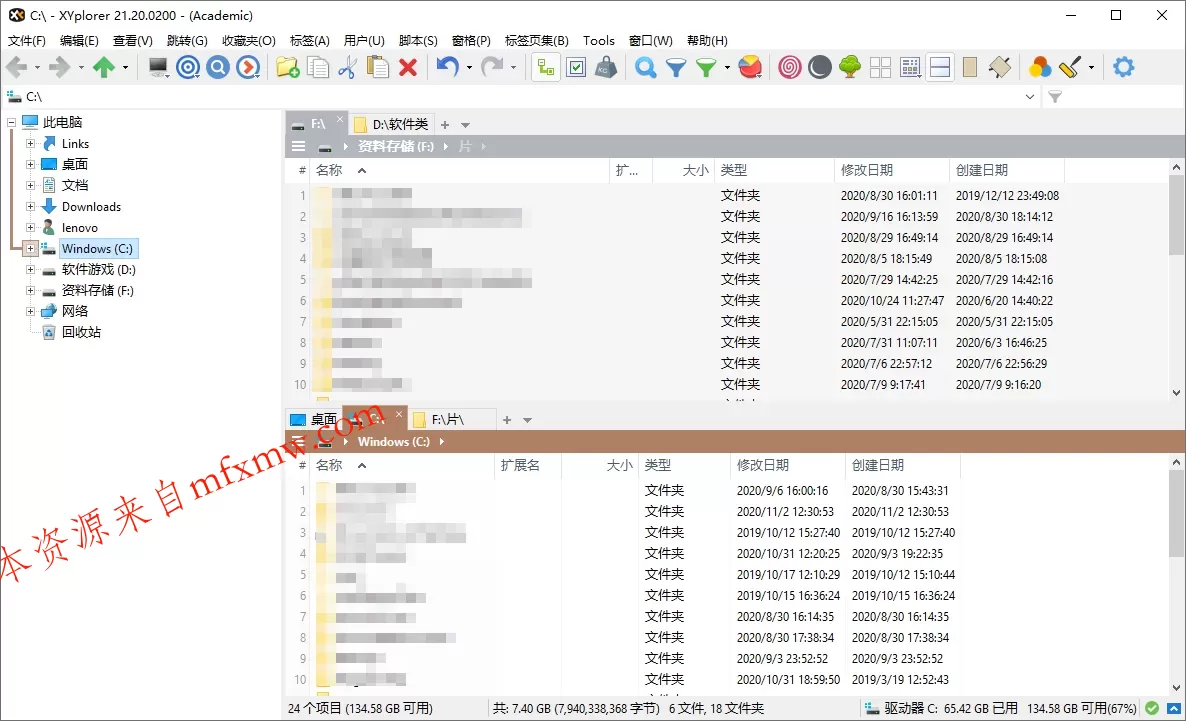Image resolution: width=1186 pixels, height=721 pixels.
Task: Toggle the selection checkbox mode icon
Action: tap(576, 67)
